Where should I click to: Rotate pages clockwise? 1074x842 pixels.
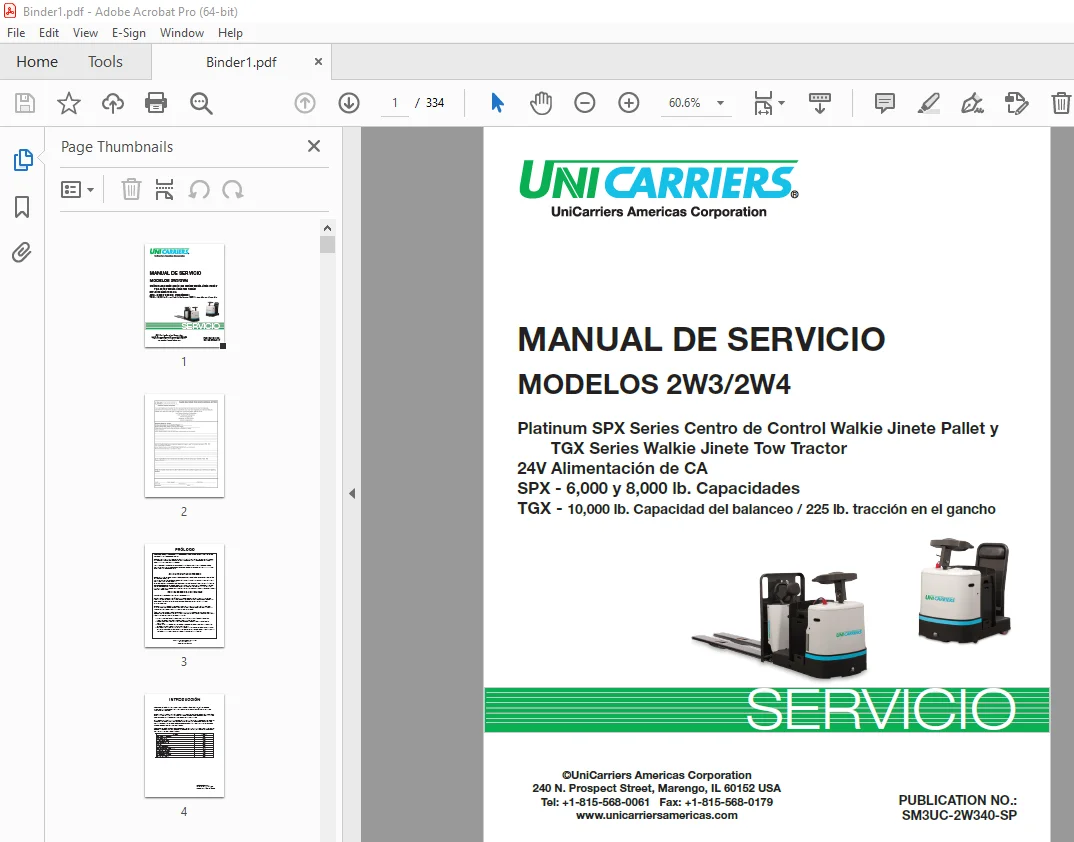233,189
